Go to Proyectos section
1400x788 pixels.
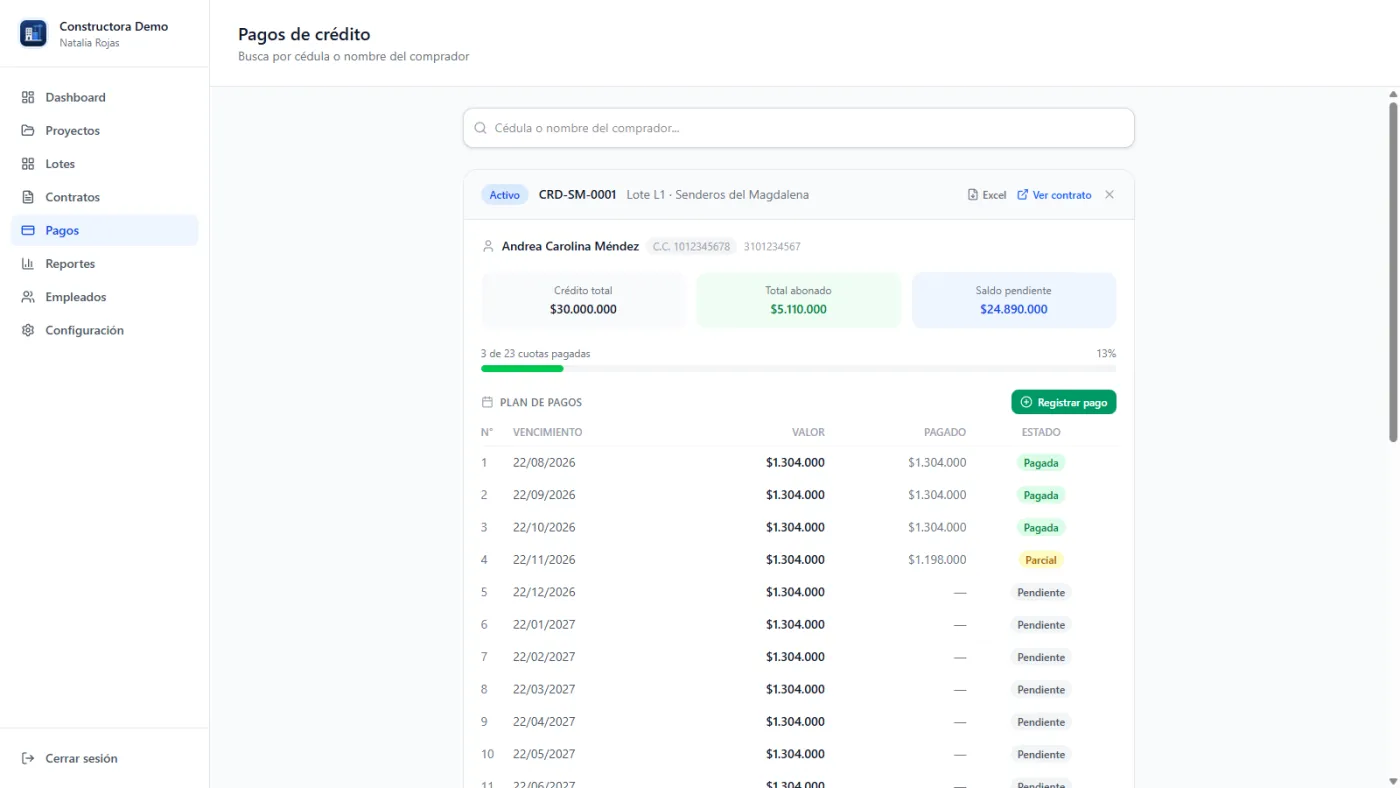(x=105, y=131)
